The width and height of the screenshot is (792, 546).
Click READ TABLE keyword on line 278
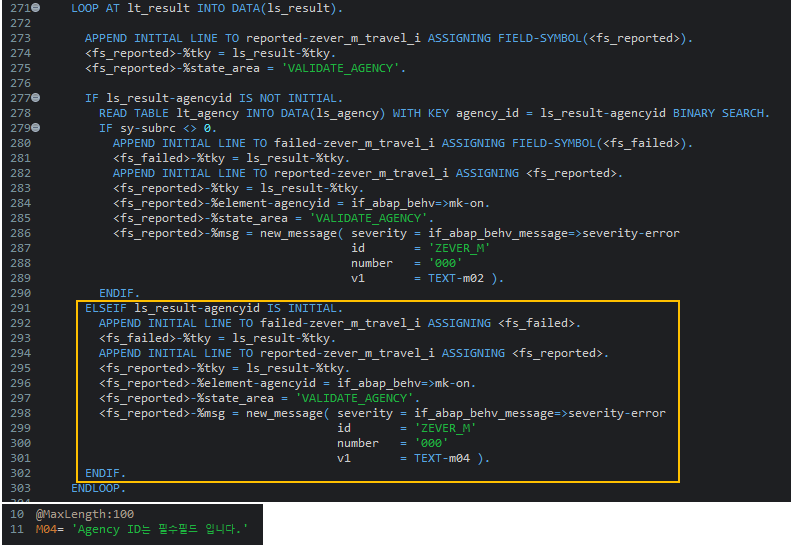click(134, 113)
